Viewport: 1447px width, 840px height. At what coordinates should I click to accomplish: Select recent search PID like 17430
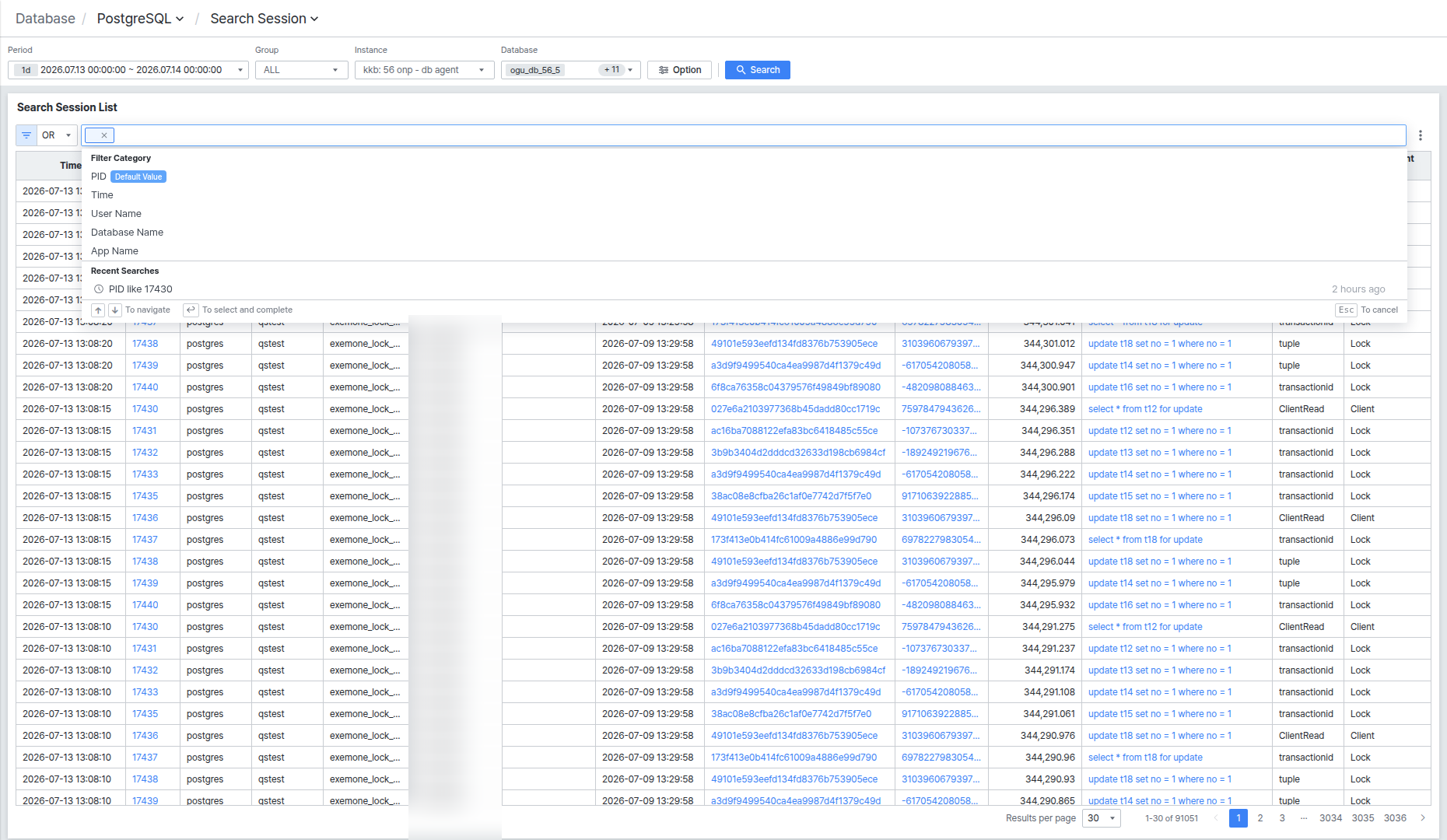[x=141, y=289]
